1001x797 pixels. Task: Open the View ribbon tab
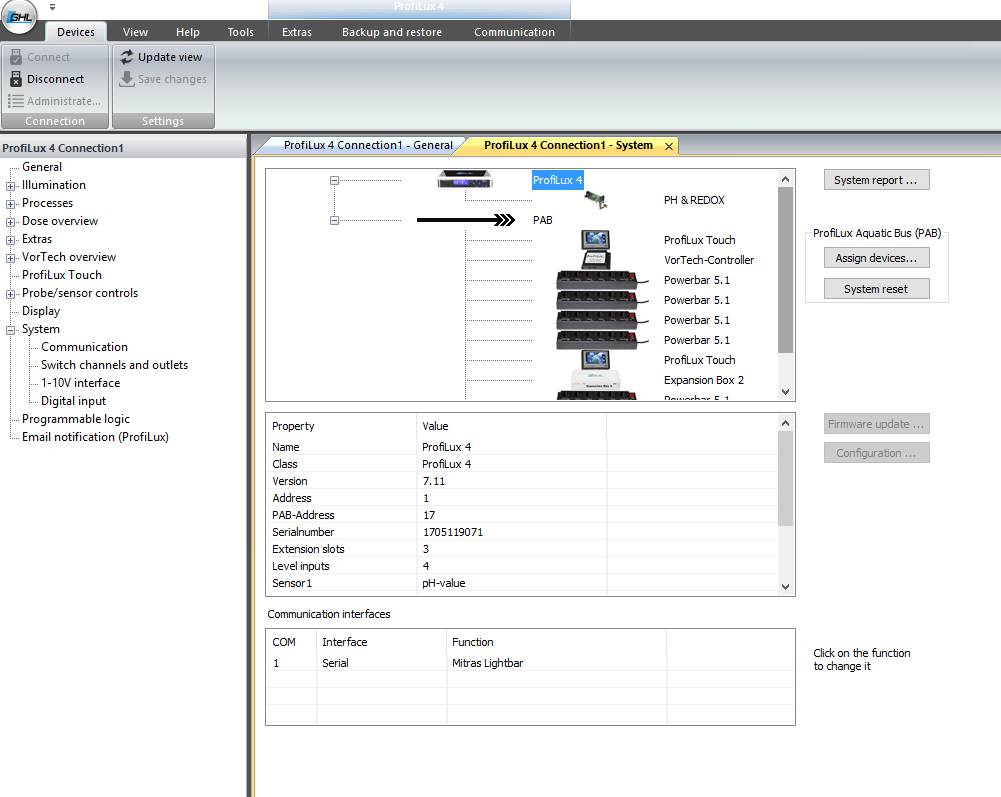(x=135, y=32)
